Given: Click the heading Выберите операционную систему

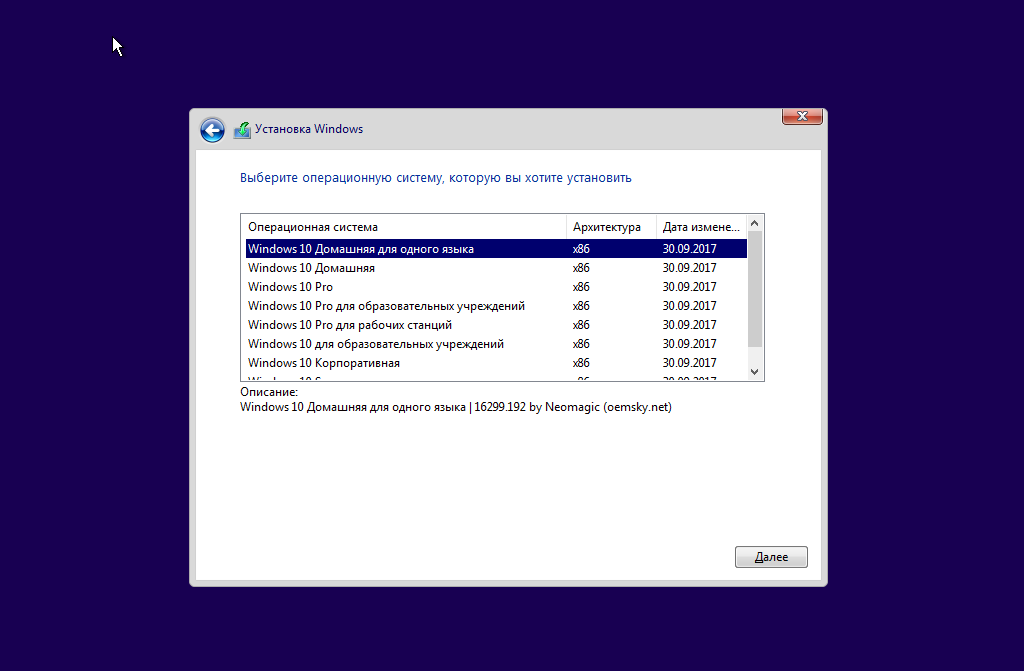Looking at the screenshot, I should click(436, 178).
